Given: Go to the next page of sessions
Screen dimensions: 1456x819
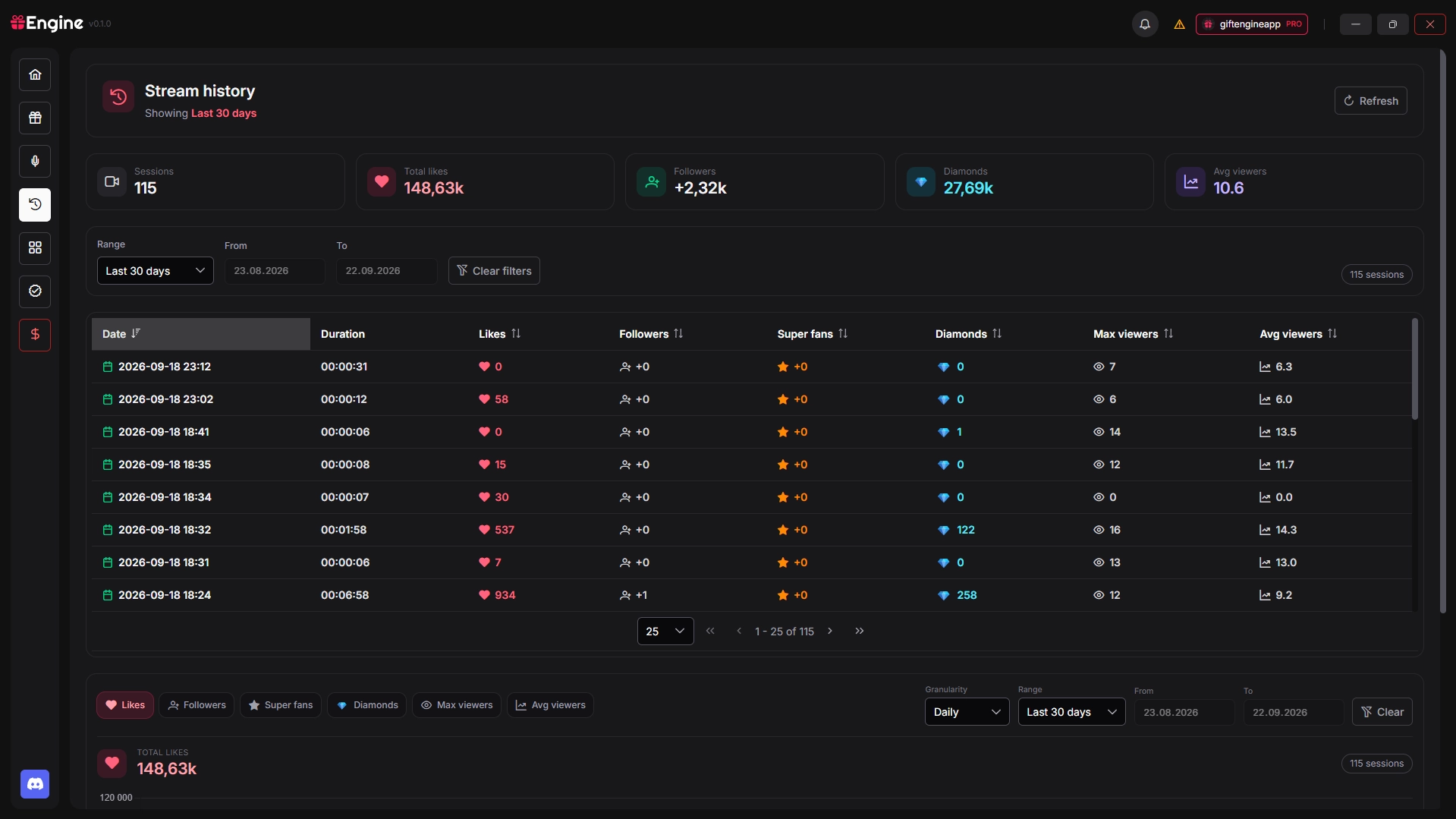Looking at the screenshot, I should tap(830, 632).
